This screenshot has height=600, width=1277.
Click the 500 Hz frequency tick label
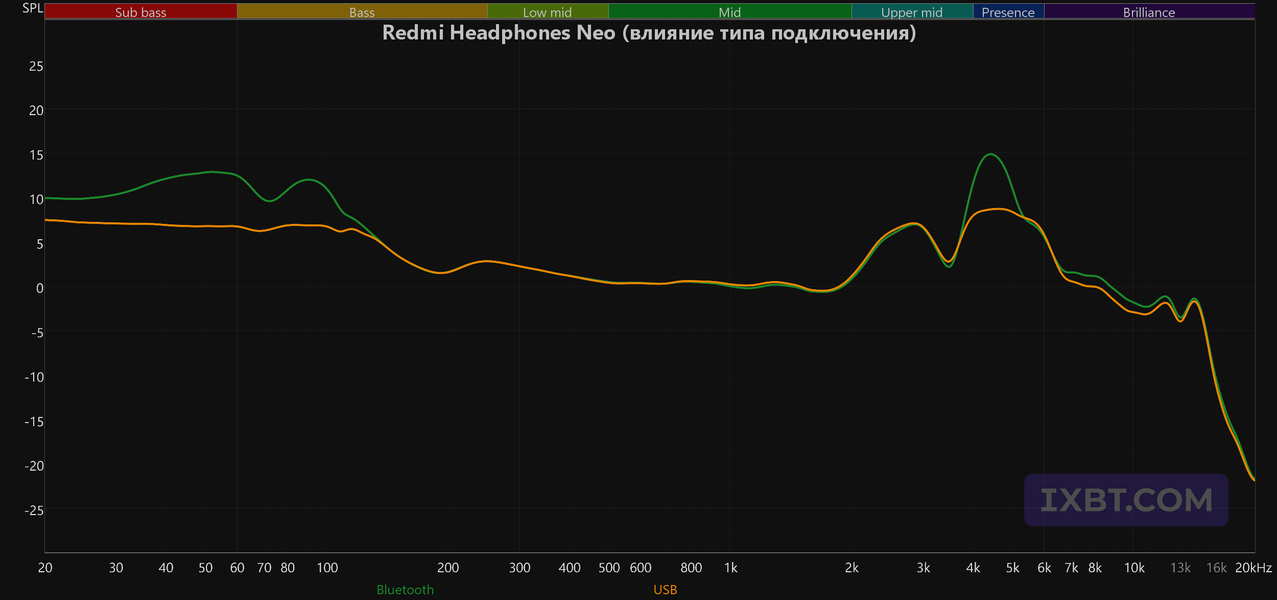click(x=609, y=568)
